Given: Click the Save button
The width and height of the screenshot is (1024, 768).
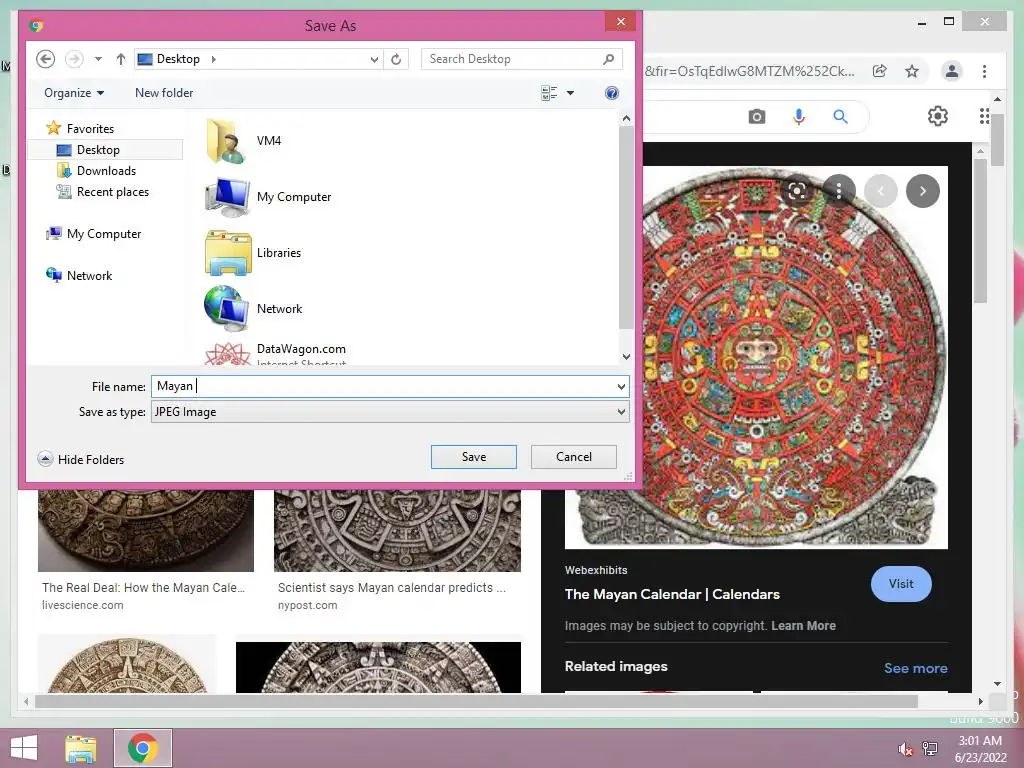Looking at the screenshot, I should point(473,457).
